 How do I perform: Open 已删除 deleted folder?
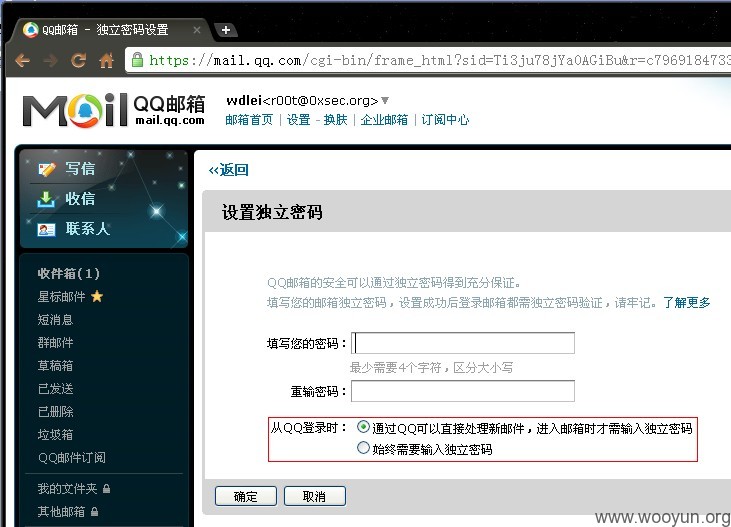(x=55, y=411)
